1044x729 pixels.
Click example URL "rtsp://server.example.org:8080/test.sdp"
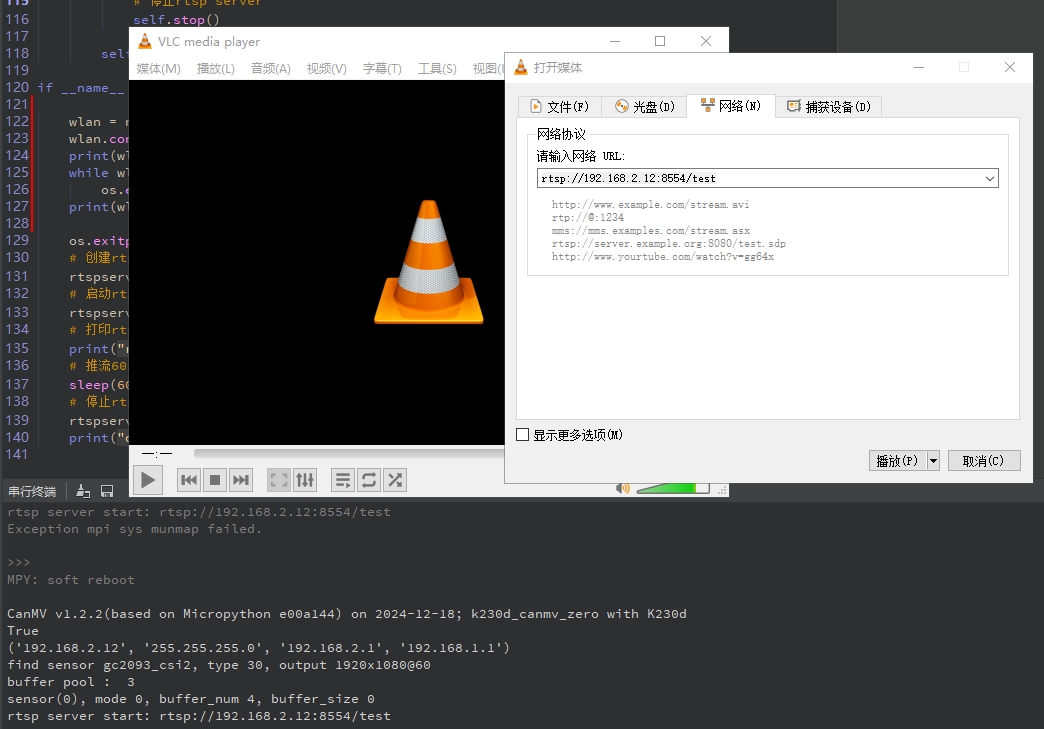click(668, 244)
